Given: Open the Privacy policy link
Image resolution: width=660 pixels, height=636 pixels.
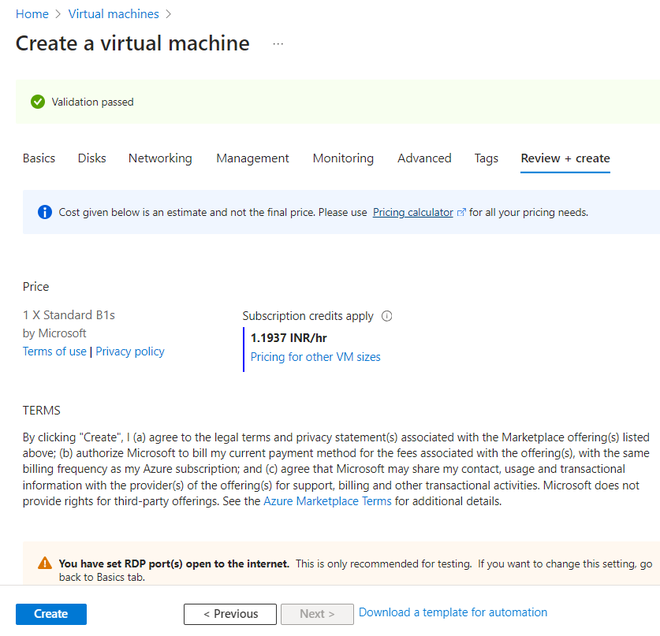Looking at the screenshot, I should [130, 351].
